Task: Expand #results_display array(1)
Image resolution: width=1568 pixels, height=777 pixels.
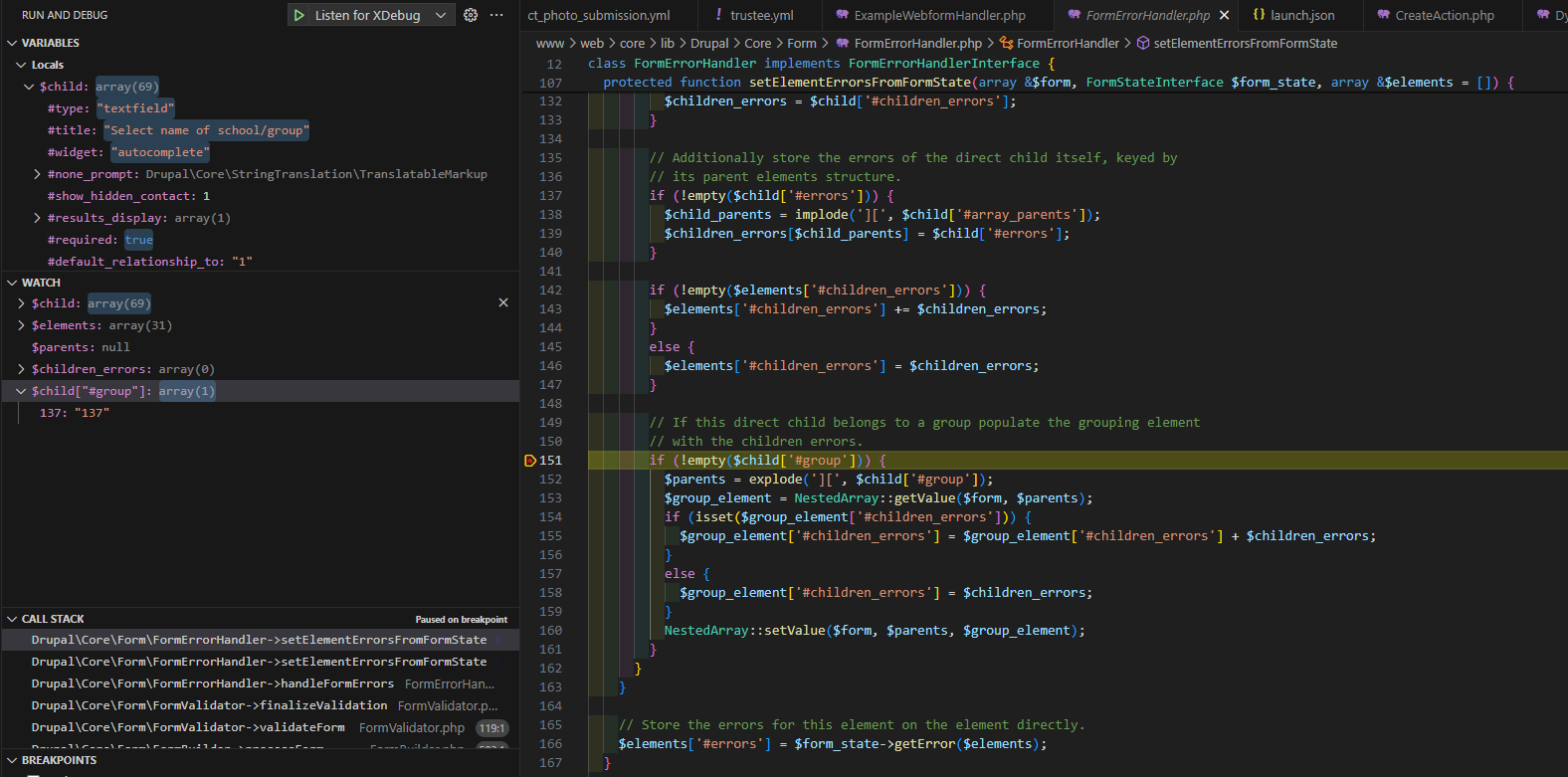Action: tap(37, 218)
